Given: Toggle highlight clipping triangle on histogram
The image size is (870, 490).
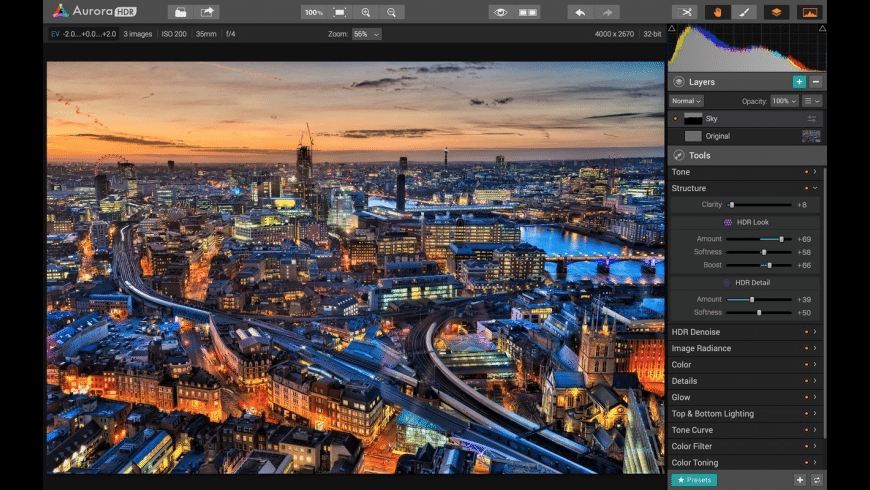Looking at the screenshot, I should (822, 28).
